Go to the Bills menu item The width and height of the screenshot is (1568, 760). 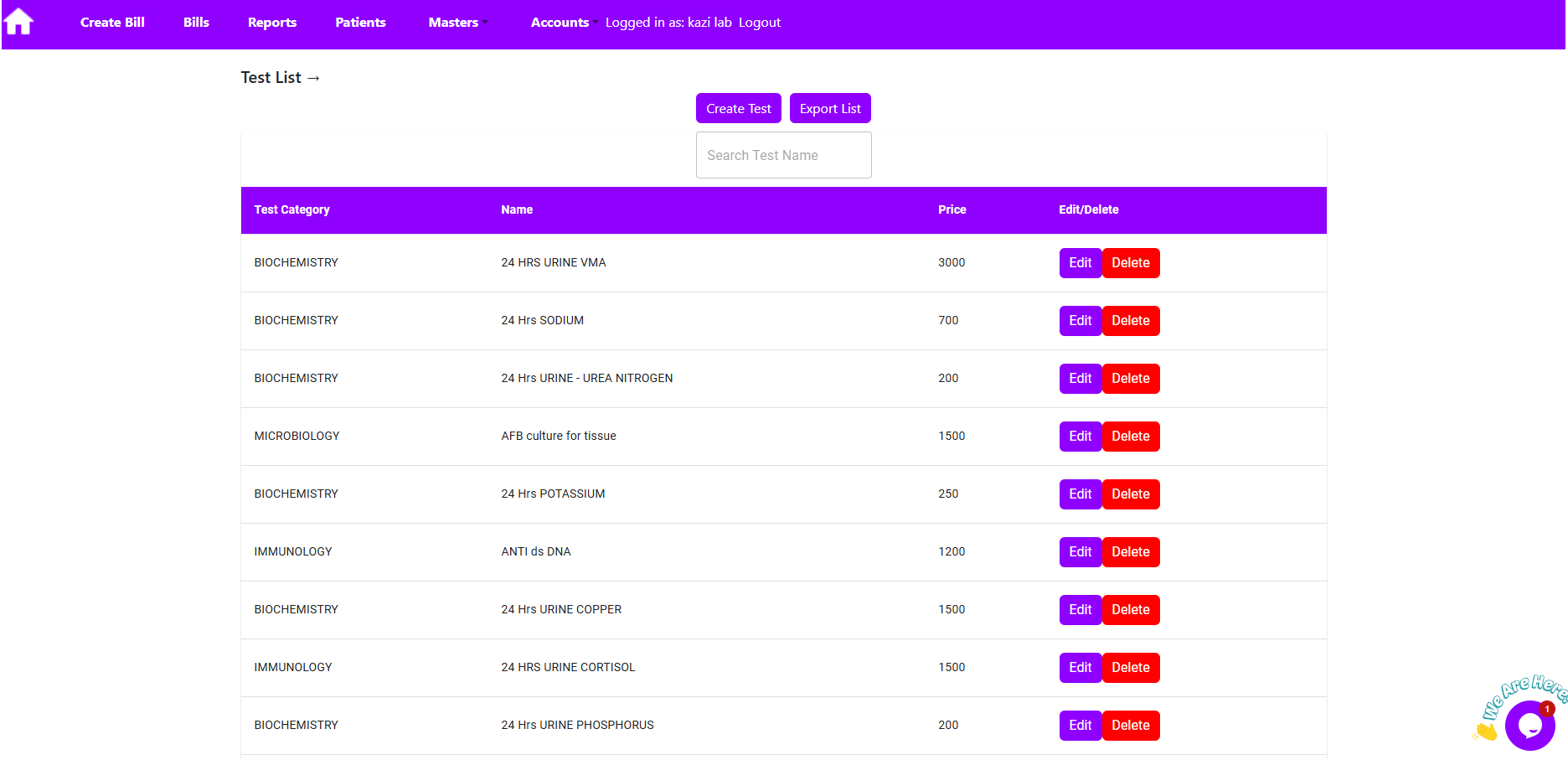[x=196, y=23]
